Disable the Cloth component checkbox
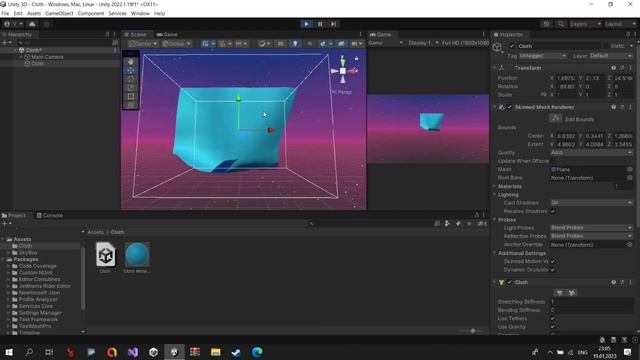The width and height of the screenshot is (640, 360). click(509, 282)
